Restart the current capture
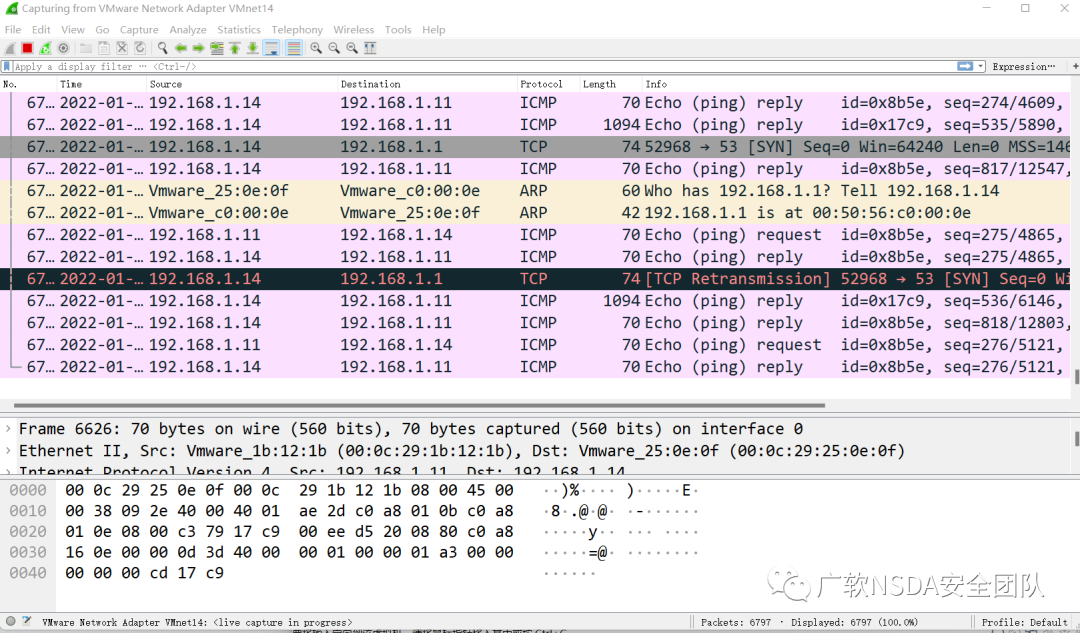1080x633 pixels. click(x=45, y=48)
